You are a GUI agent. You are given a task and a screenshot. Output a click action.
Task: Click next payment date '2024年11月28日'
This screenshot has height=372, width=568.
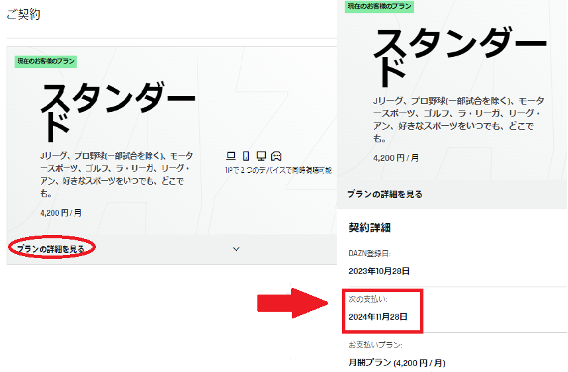click(x=378, y=317)
